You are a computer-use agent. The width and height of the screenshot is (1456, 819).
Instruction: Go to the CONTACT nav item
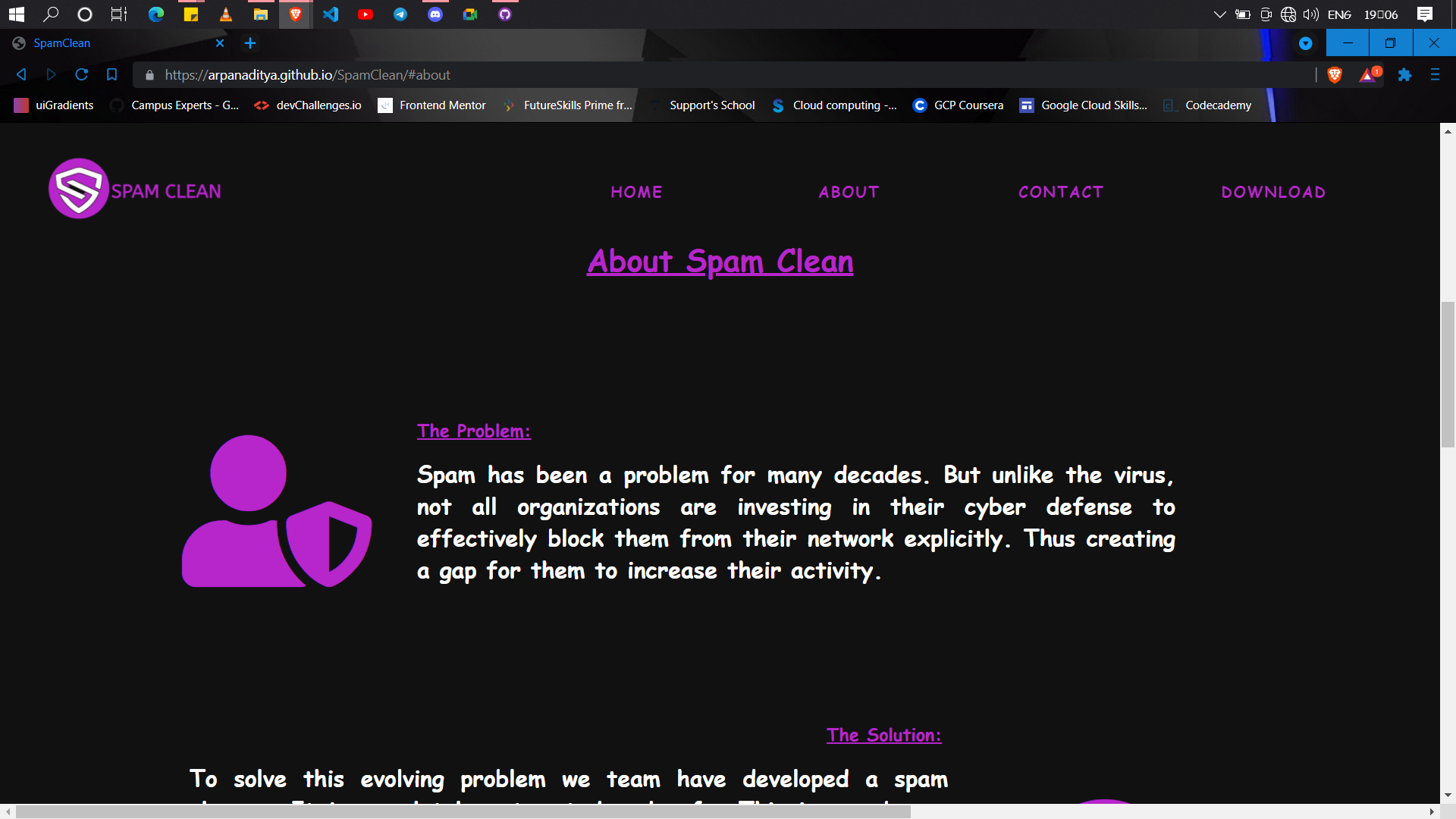(1060, 192)
